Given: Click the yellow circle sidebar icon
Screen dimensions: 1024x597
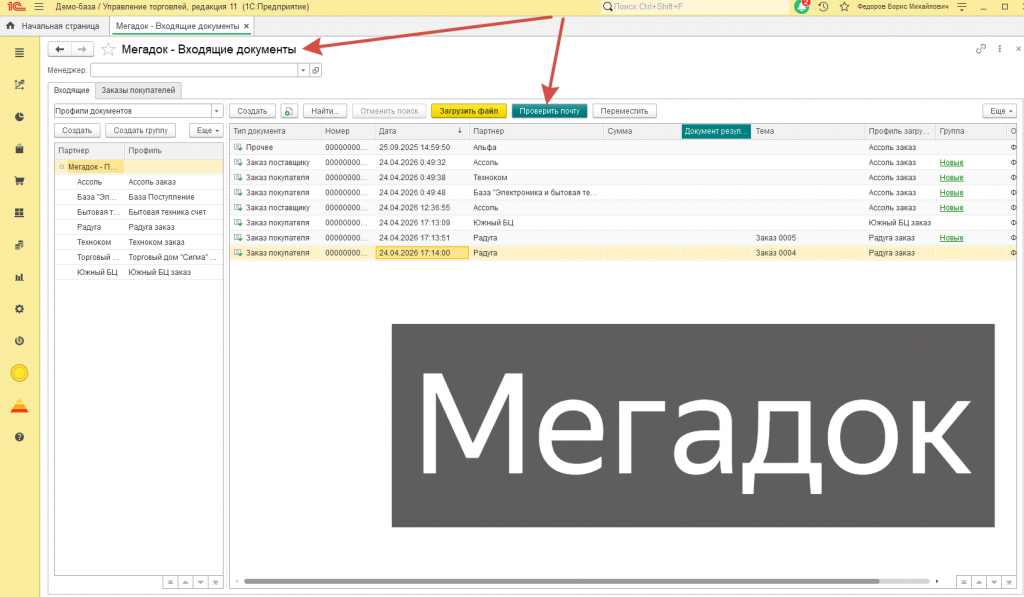Looking at the screenshot, I should click(20, 373).
